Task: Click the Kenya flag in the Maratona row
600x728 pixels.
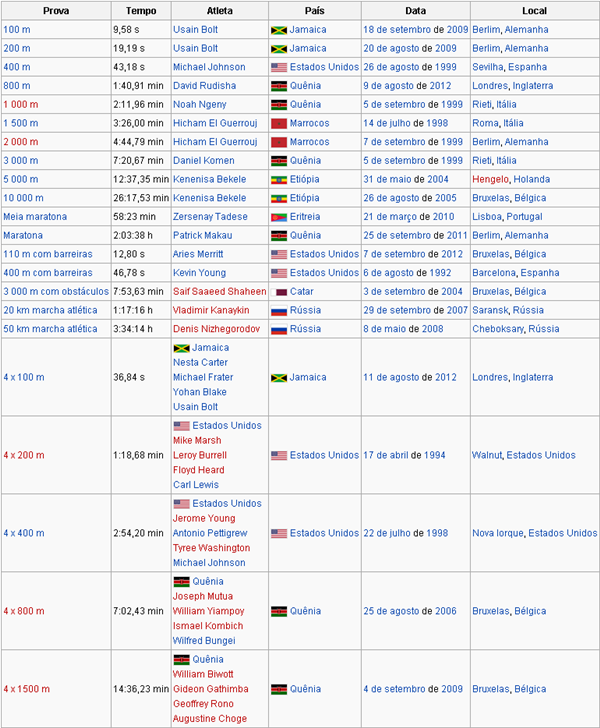Action: tap(279, 236)
